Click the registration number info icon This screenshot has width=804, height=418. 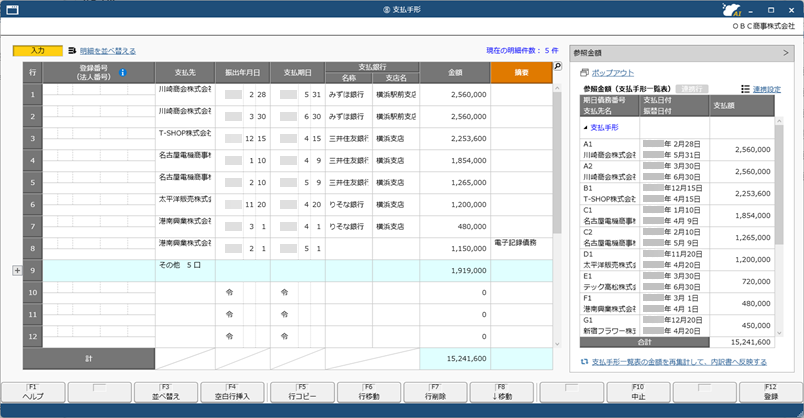coord(123,72)
